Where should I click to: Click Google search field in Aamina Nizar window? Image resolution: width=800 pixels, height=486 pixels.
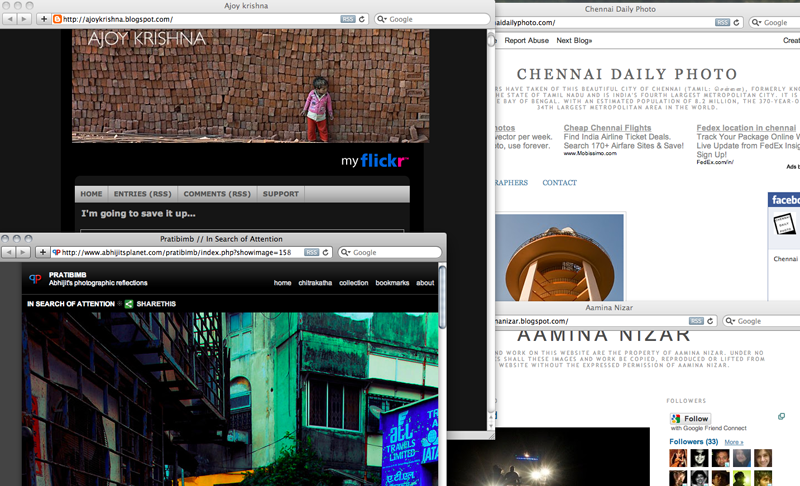click(761, 321)
